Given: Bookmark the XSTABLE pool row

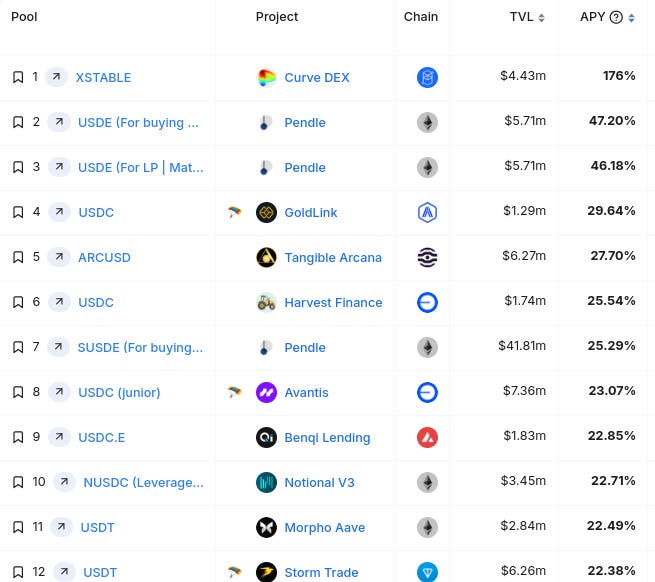Looking at the screenshot, I should coord(18,77).
